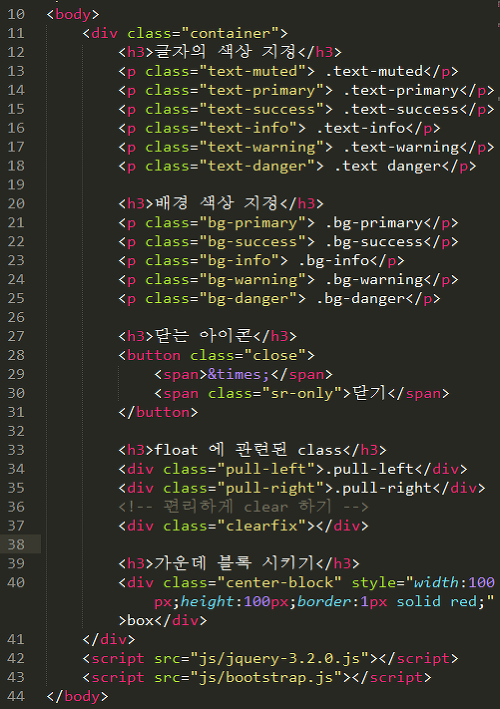Click the closing </div> tag on line 41
Screen dimensions: 500x709
pyautogui.click(x=109, y=639)
